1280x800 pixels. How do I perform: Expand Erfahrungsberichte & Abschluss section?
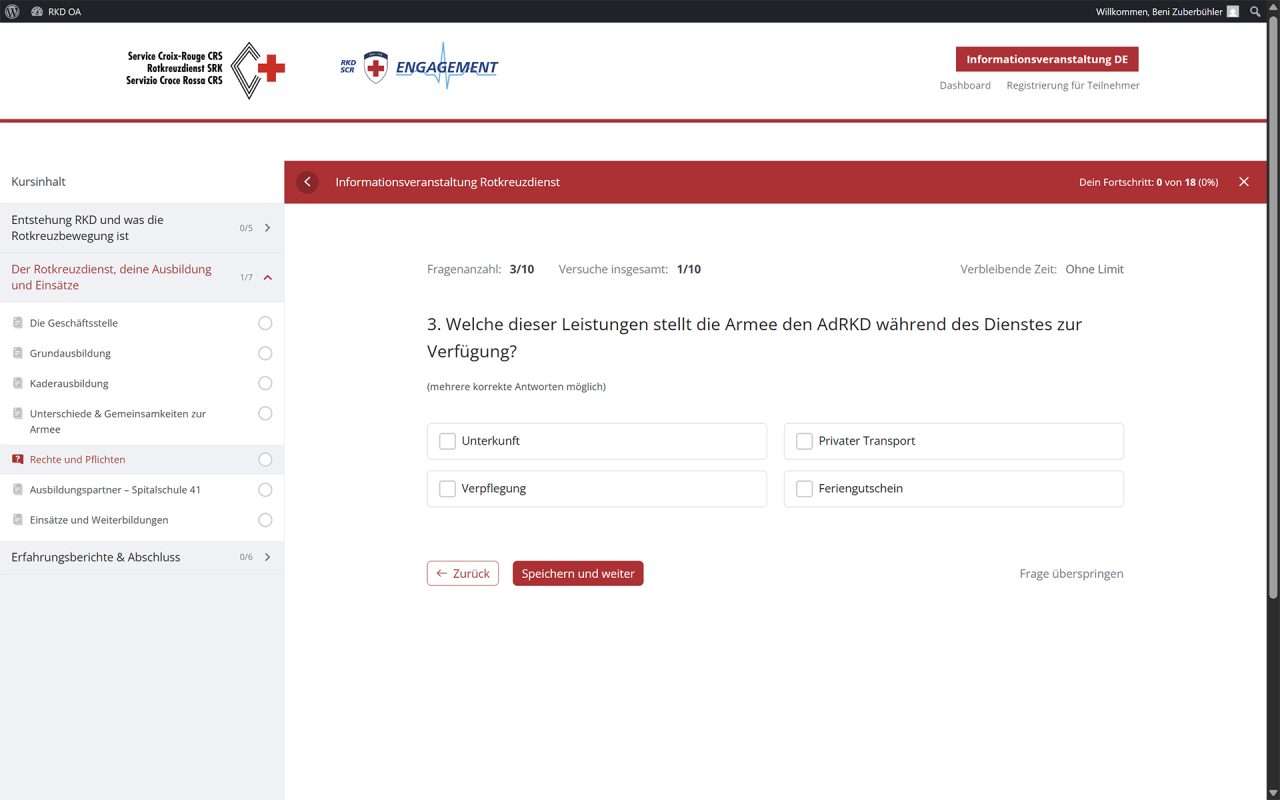pyautogui.click(x=267, y=557)
